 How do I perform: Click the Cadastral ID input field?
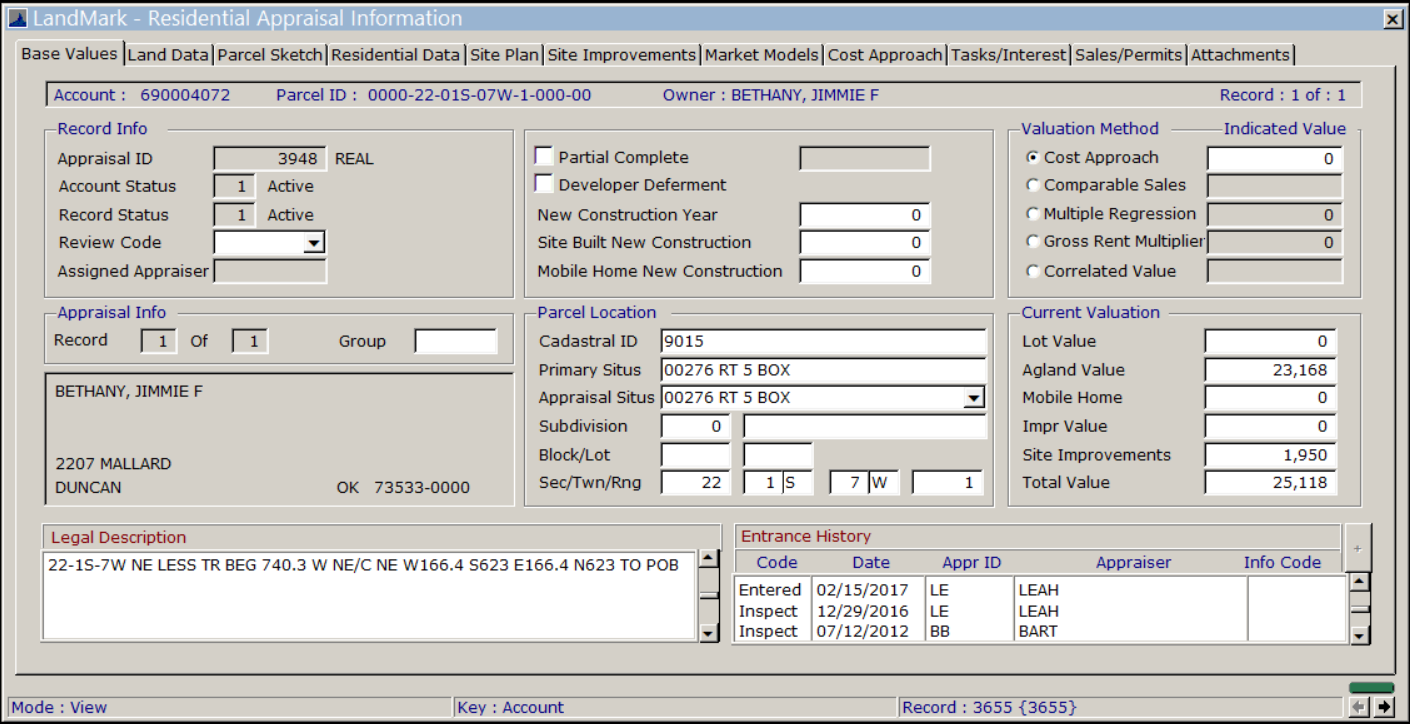click(x=822, y=341)
